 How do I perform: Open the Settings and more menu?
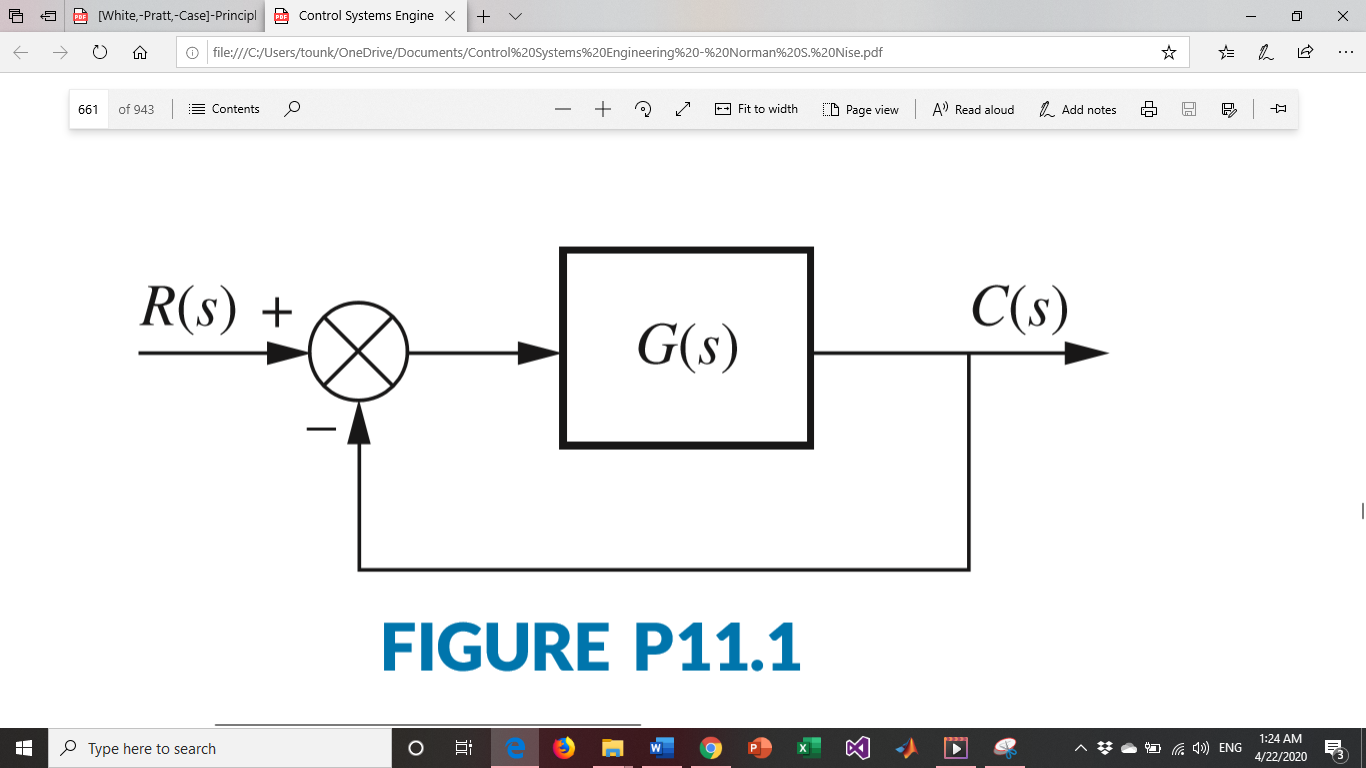[1345, 52]
